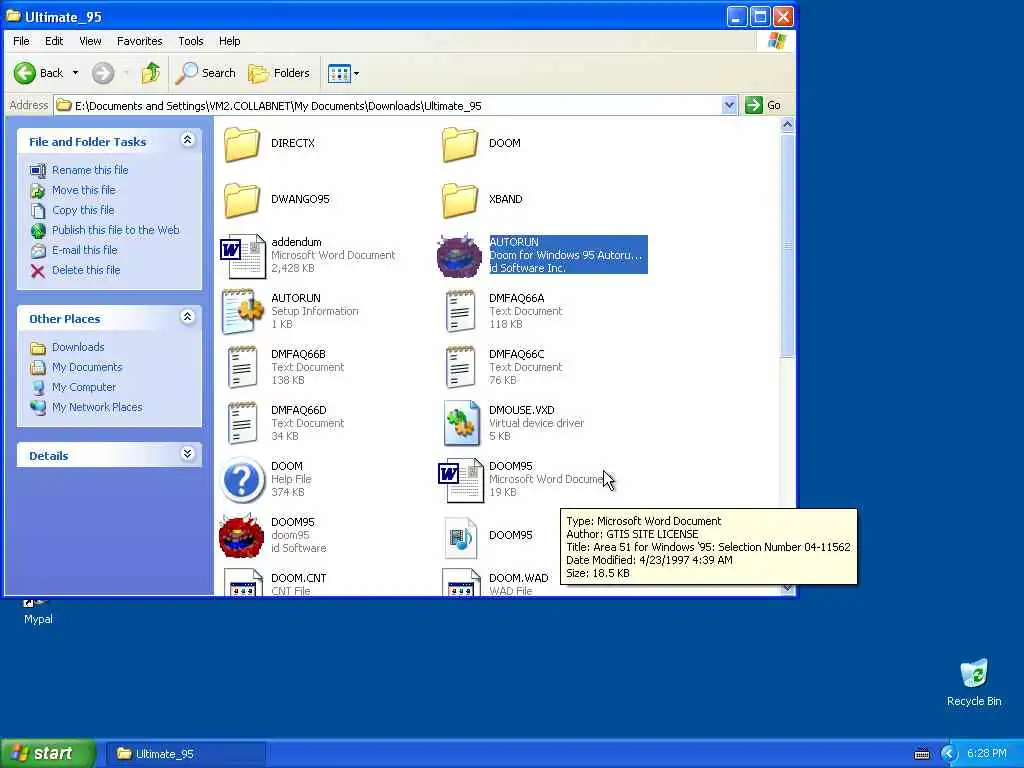Click the Go button
1024x768 pixels.
tap(763, 105)
